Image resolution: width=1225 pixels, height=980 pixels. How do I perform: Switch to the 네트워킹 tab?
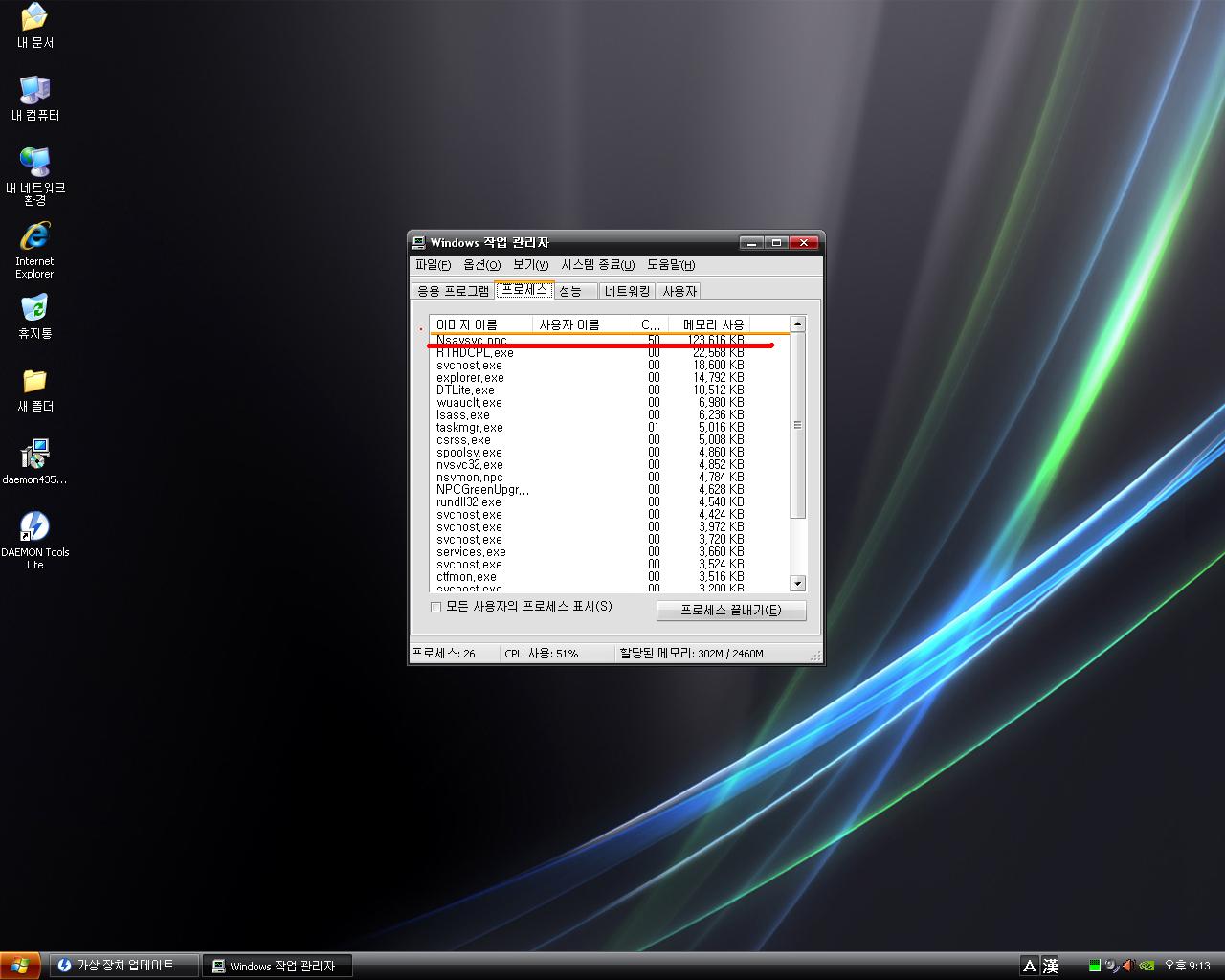coord(628,291)
